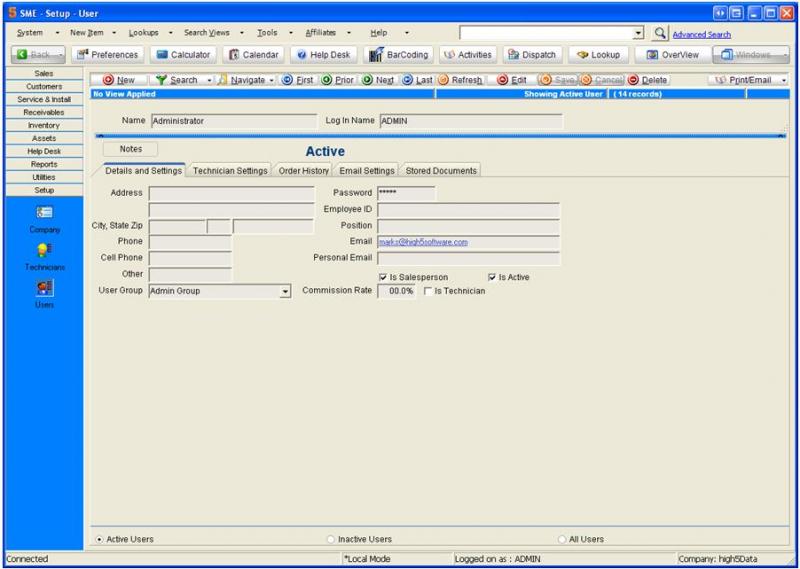
Task: Open the Users setup icon
Action: tap(44, 294)
